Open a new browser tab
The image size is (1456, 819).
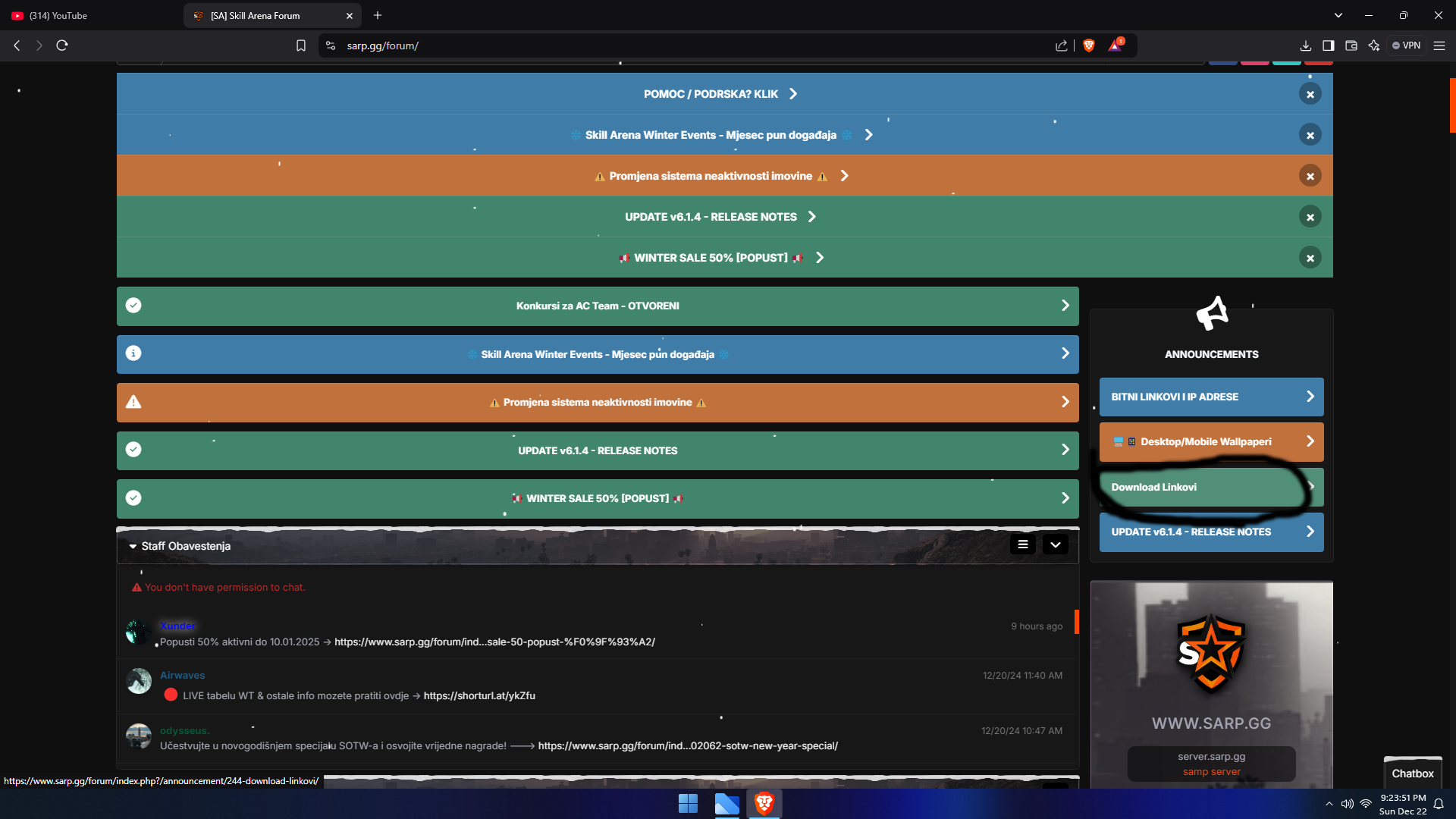(x=378, y=15)
